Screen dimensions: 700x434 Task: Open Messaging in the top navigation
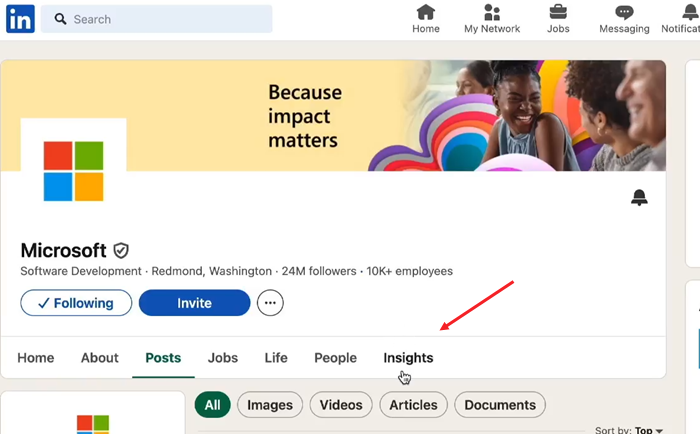tap(624, 19)
